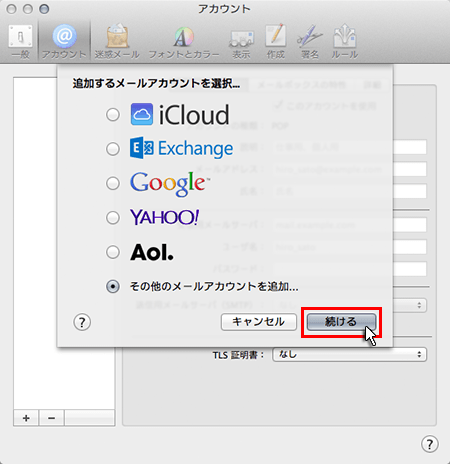Click the 追加するメールアカウントを選択 heading

coord(156,83)
